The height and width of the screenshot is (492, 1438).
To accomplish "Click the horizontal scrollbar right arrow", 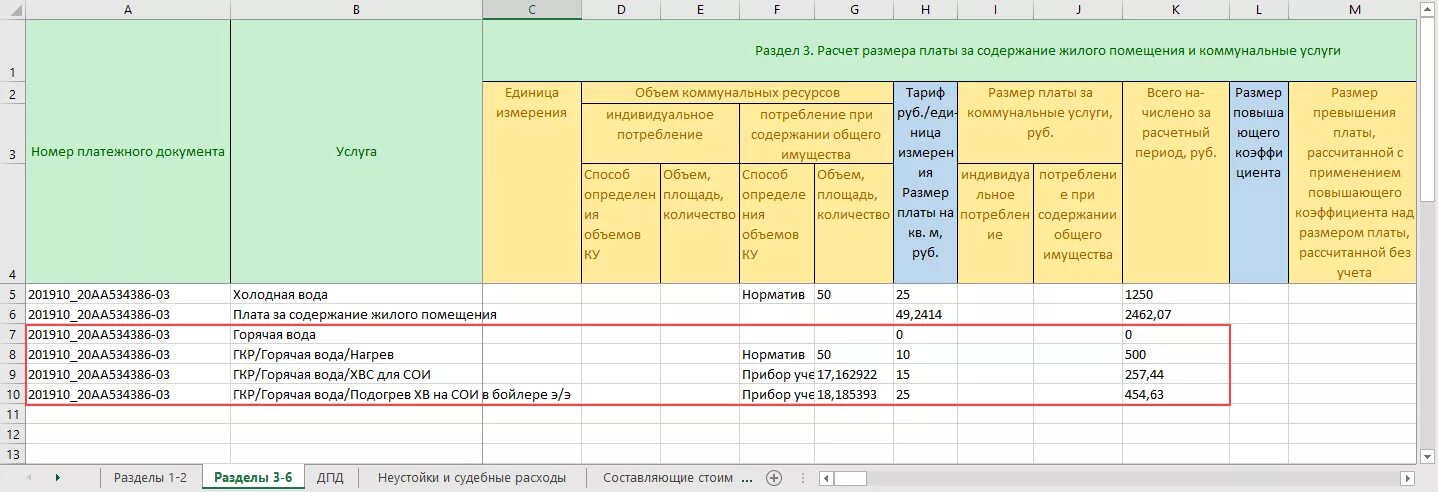I will click(1409, 478).
